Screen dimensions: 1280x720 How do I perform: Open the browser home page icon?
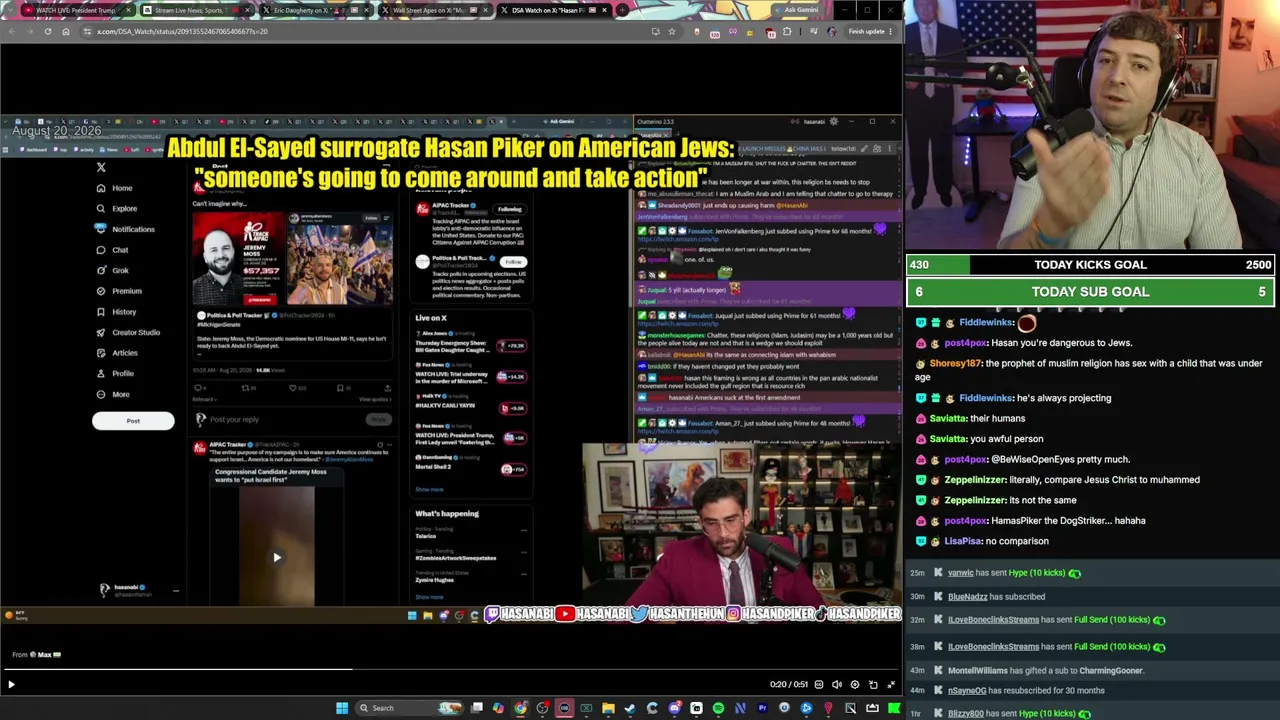coord(66,31)
